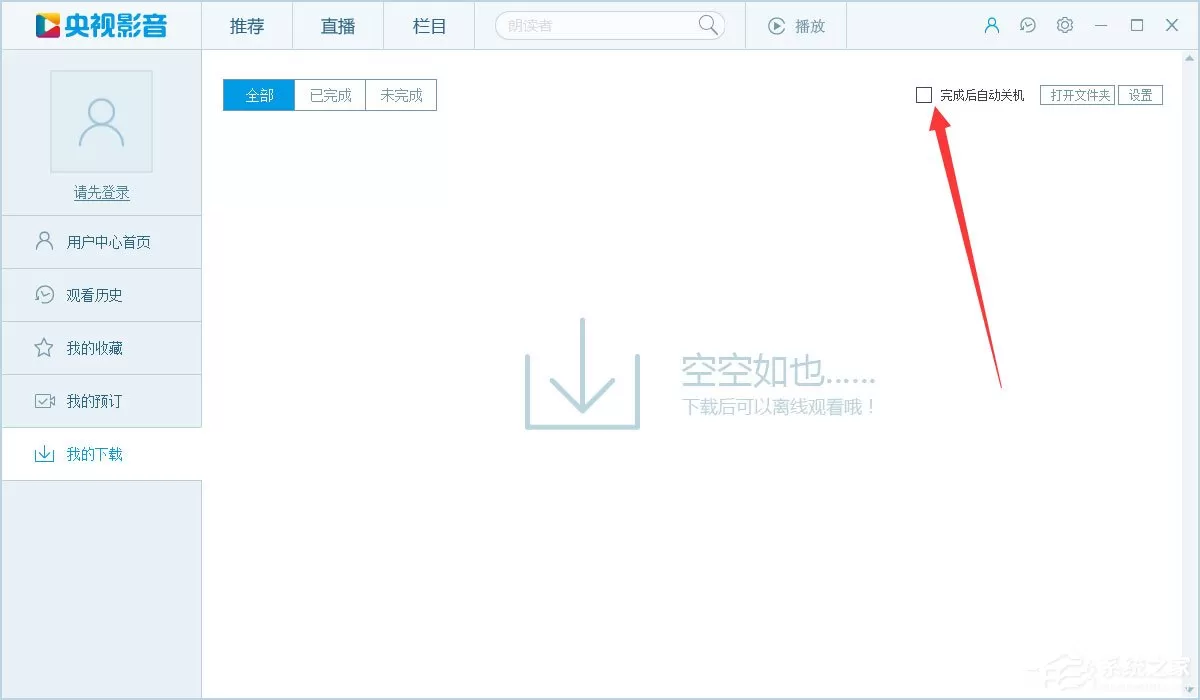Minimize the 央视影音 window
Screen dimensions: 1200x700
[x=1101, y=26]
